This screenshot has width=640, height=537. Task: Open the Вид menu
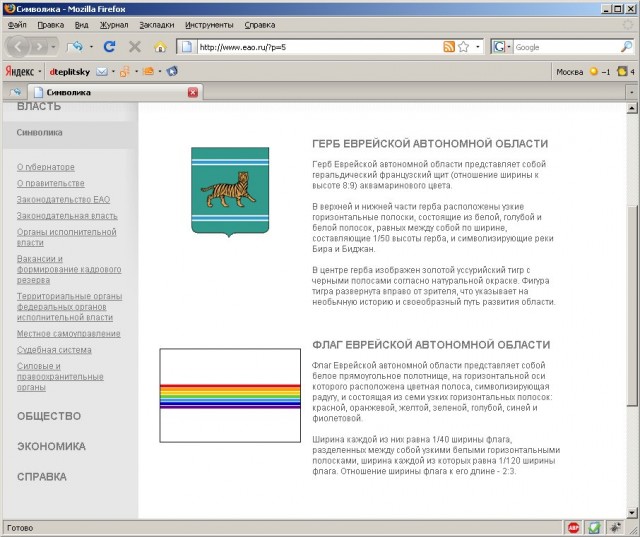82,25
